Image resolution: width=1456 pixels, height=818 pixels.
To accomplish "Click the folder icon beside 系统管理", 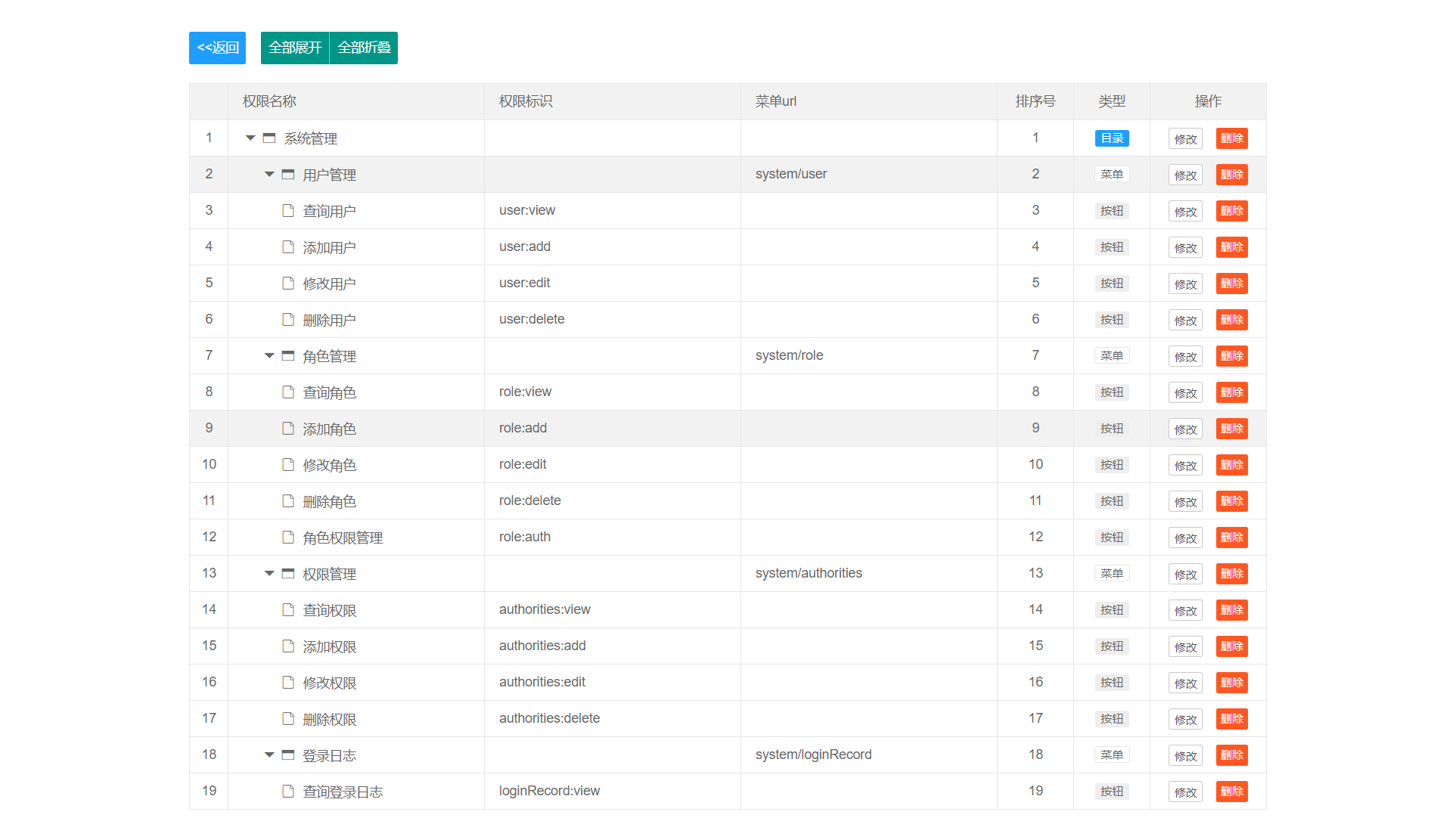I will point(269,138).
